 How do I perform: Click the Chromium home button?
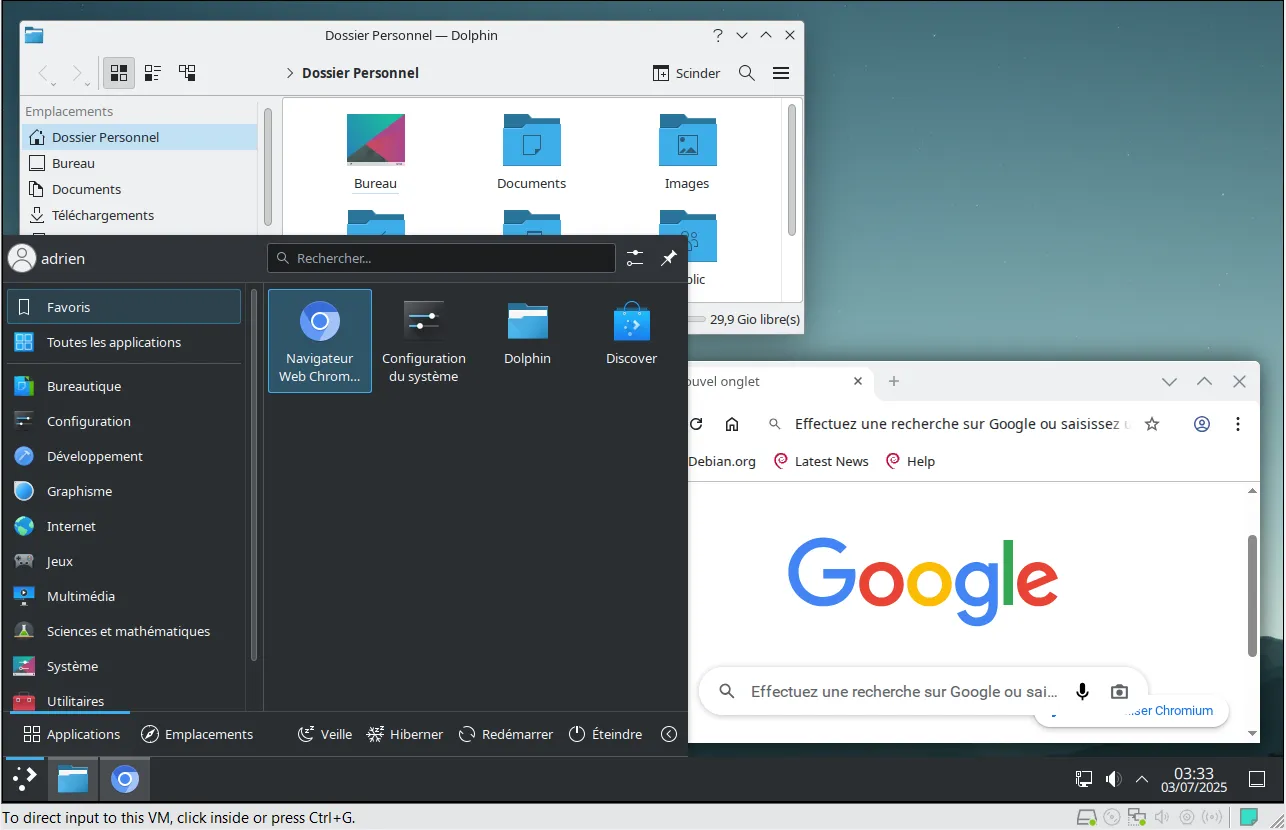pos(732,424)
